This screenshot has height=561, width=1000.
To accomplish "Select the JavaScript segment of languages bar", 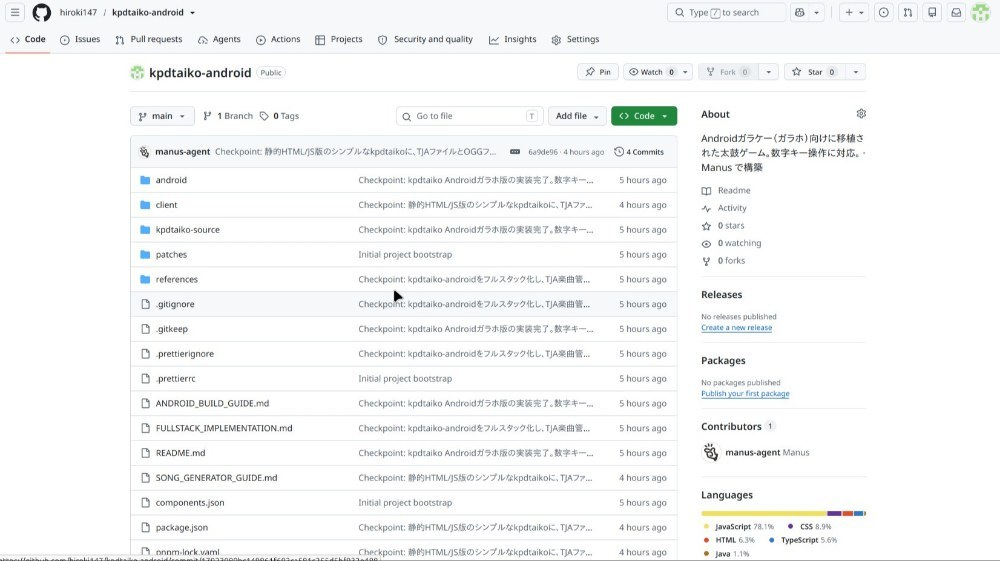I will coord(763,513).
